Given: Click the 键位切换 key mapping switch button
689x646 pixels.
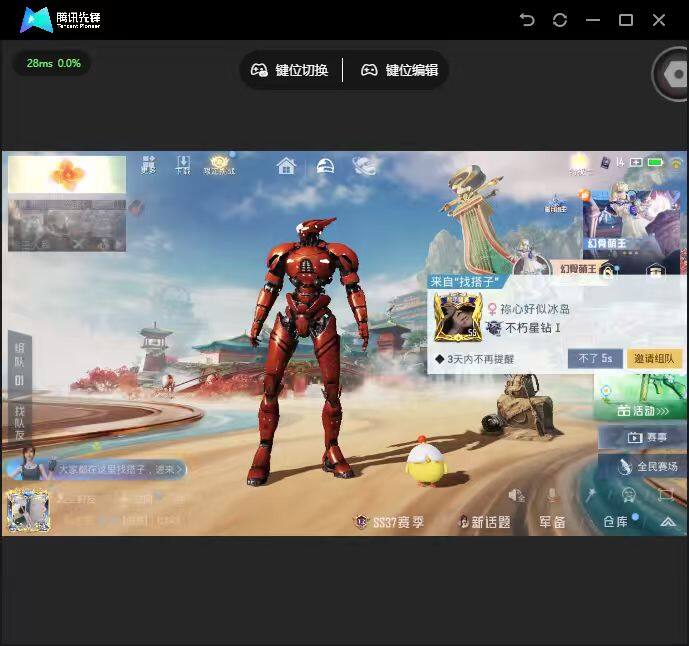Looking at the screenshot, I should point(290,70).
